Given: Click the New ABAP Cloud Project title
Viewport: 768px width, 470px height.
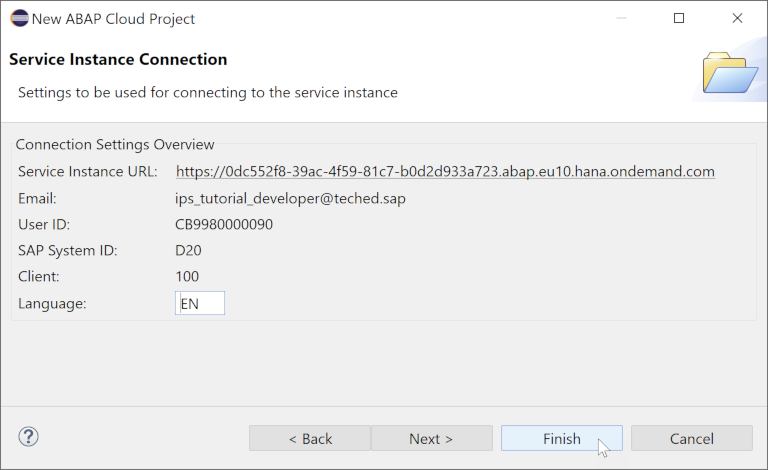Looking at the screenshot, I should click(113, 19).
